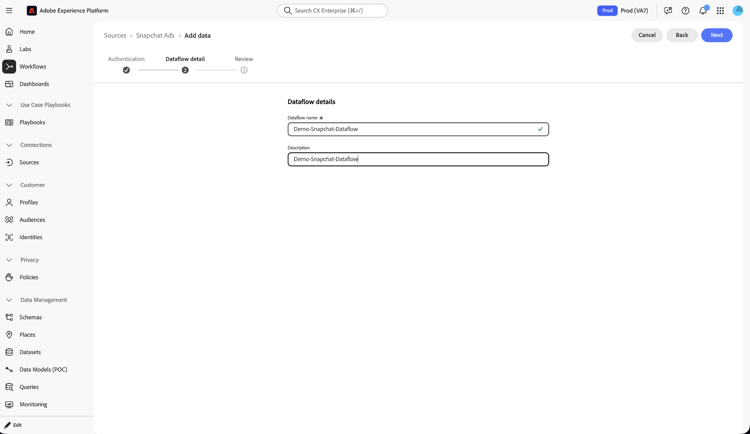Click the Dataflow name input field
The height and width of the screenshot is (434, 750).
click(x=418, y=129)
